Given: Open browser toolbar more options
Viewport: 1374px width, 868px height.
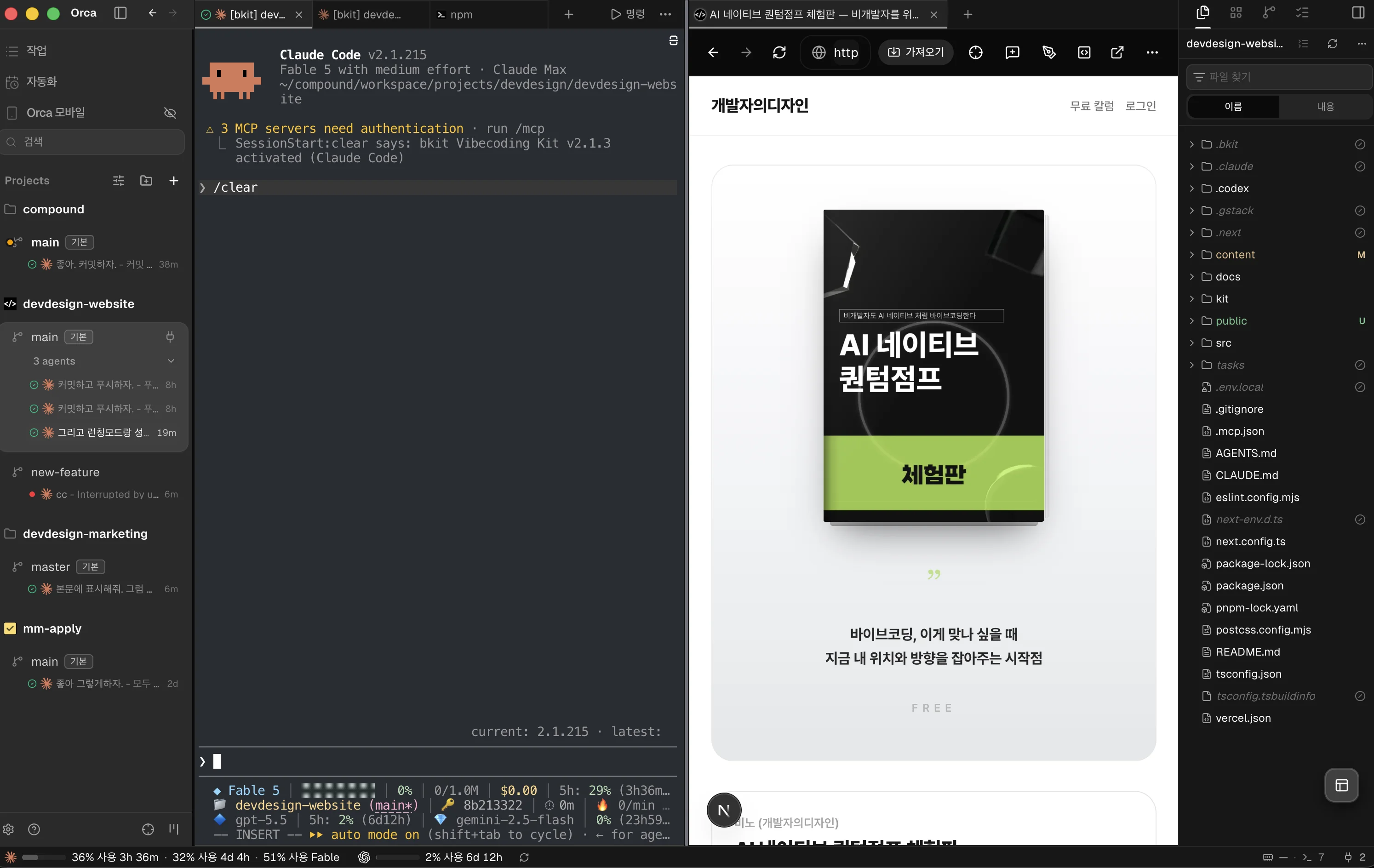Looking at the screenshot, I should pyautogui.click(x=1153, y=52).
